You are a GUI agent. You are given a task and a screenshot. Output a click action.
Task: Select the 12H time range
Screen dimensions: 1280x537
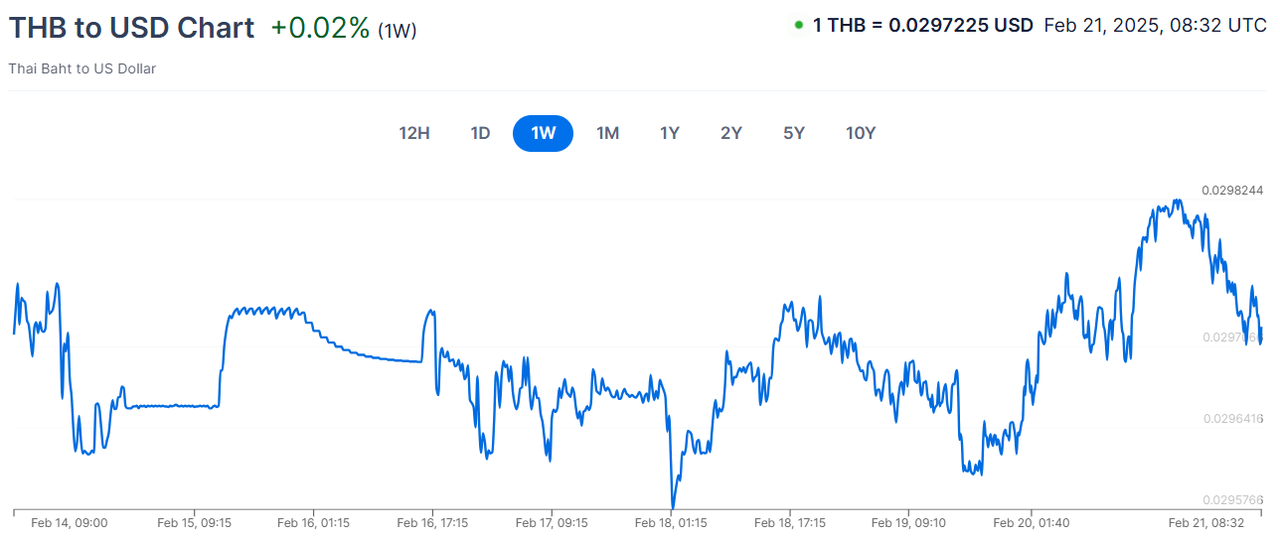coord(414,134)
